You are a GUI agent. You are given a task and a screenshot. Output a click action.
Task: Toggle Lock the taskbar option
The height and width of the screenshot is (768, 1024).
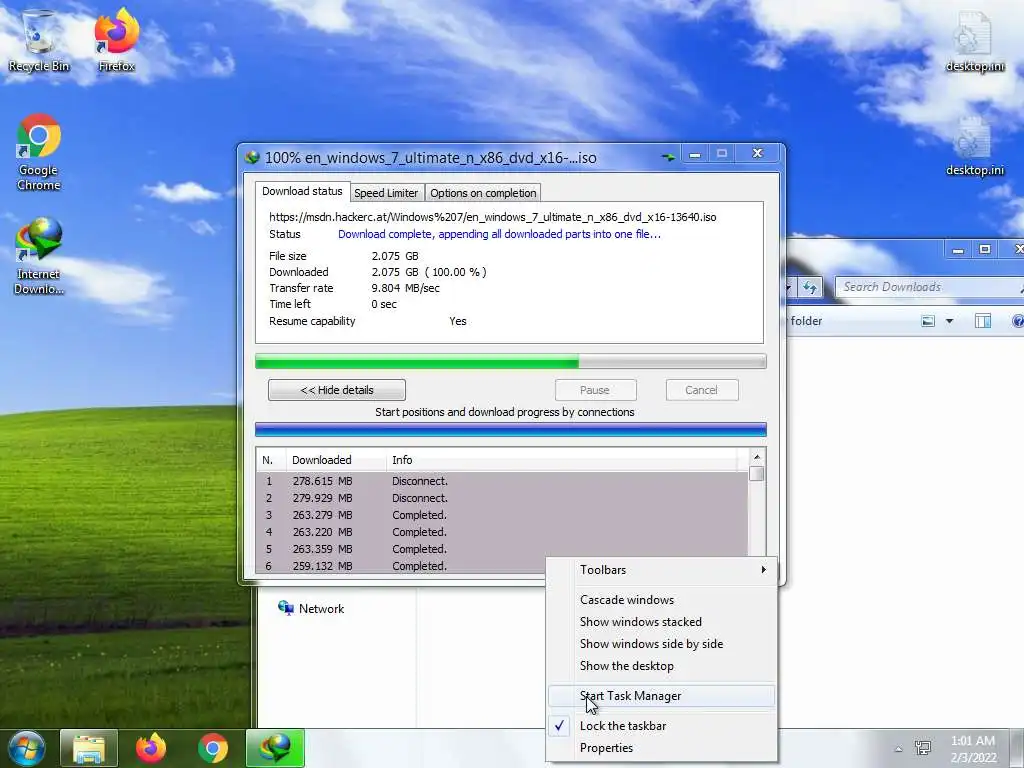pyautogui.click(x=662, y=726)
